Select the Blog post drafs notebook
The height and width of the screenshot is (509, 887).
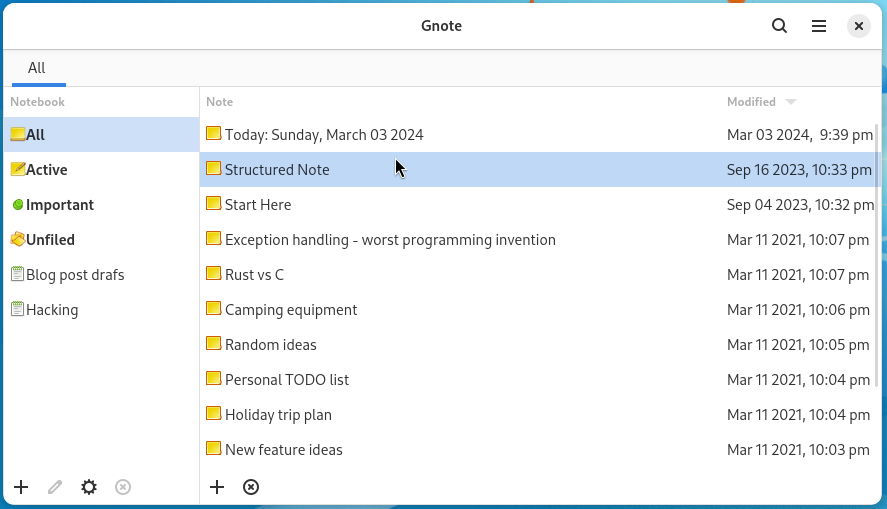pyautogui.click(x=75, y=275)
